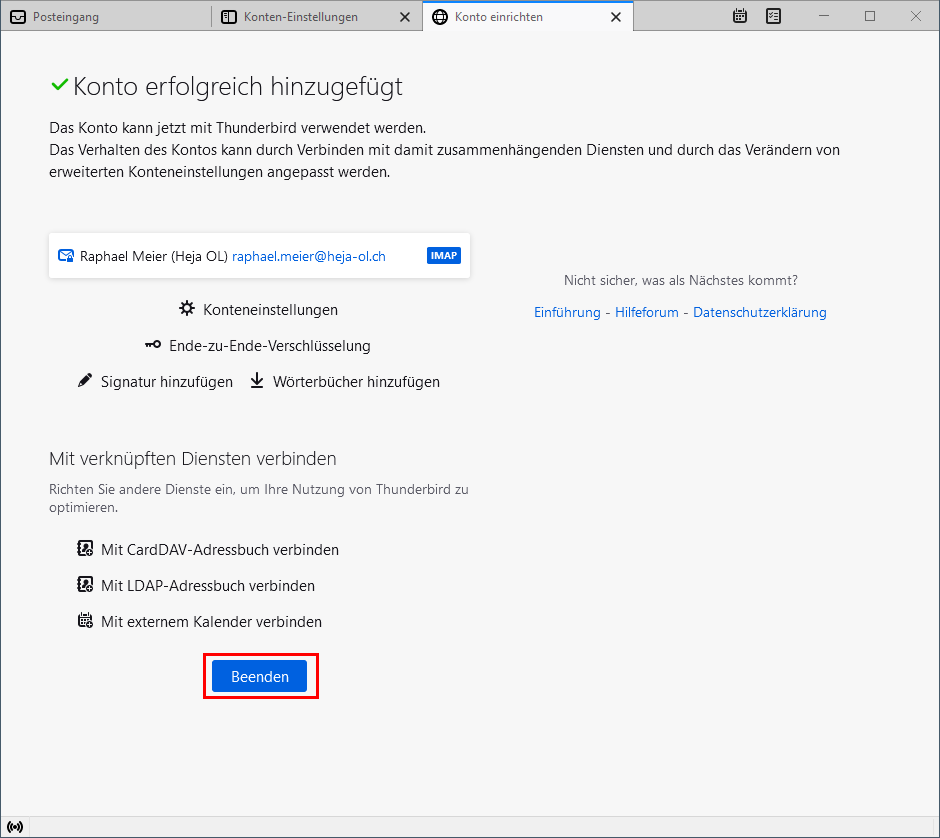Click the pencil icon for Signatur hinzufügen
Image resolution: width=940 pixels, height=838 pixels.
point(85,382)
